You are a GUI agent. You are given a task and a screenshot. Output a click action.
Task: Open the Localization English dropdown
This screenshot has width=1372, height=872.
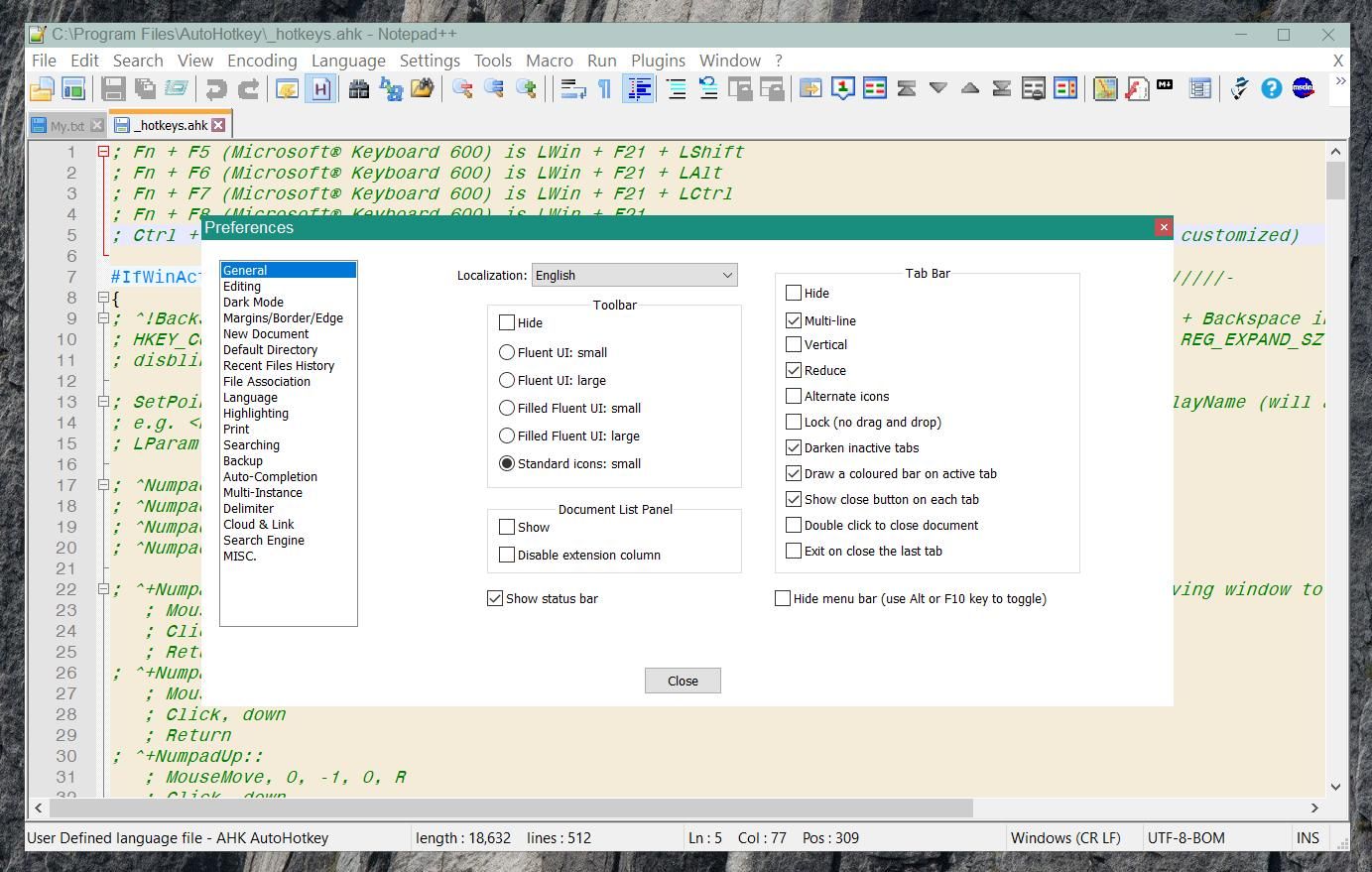point(635,275)
